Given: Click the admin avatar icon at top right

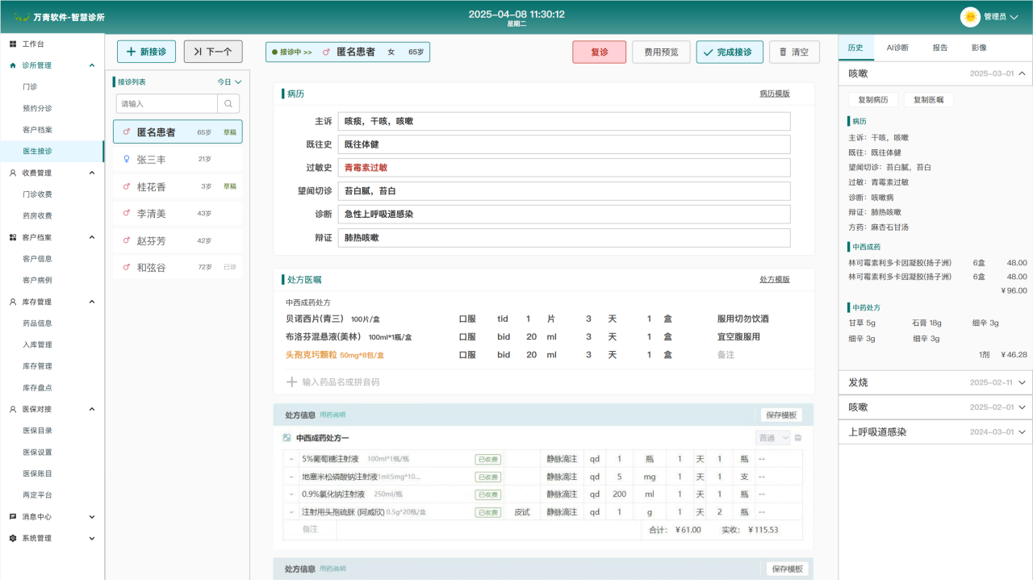Looking at the screenshot, I should tap(969, 17).
